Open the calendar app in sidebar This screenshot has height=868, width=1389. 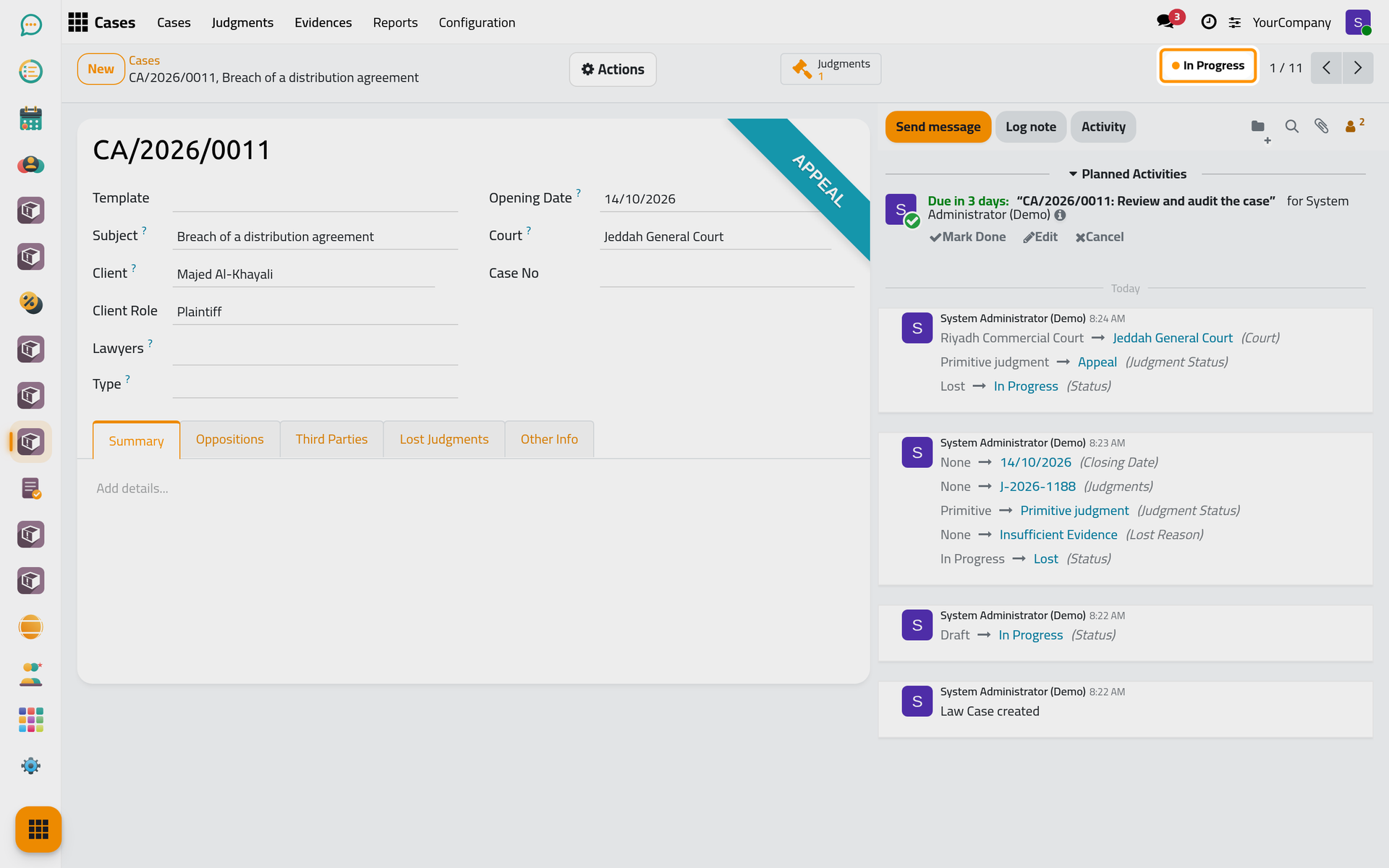click(30, 118)
